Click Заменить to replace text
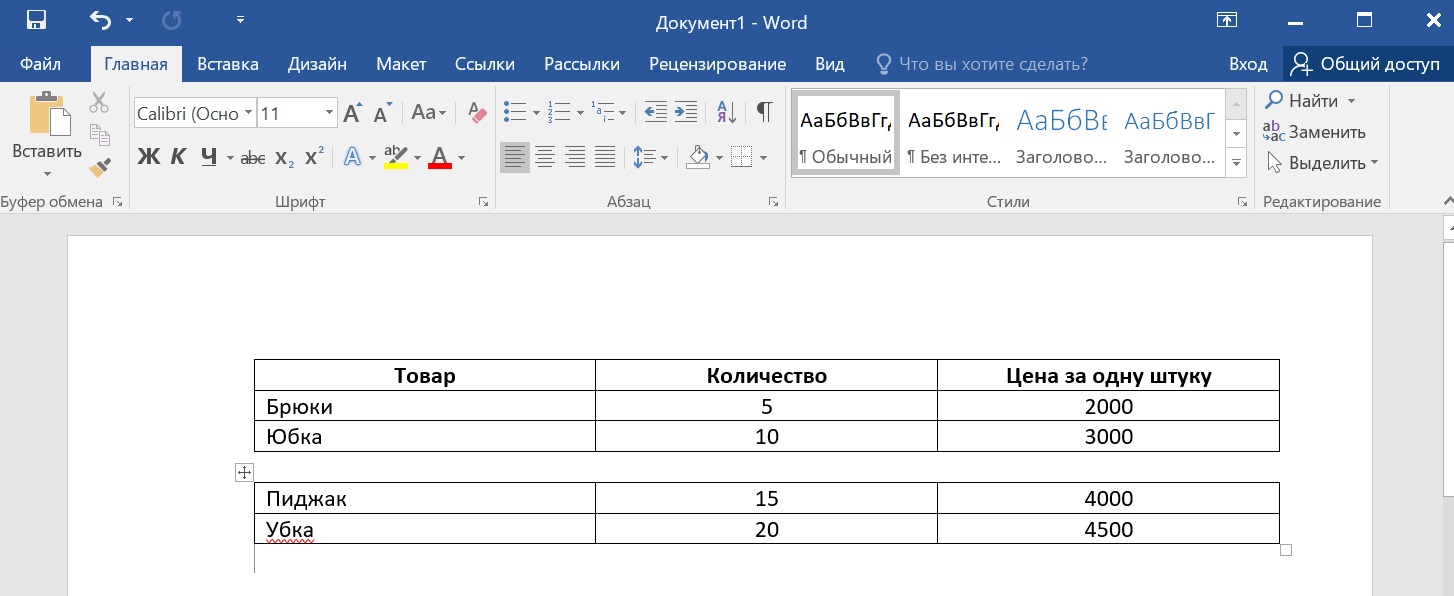Viewport: 1454px width, 596px height. 1314,132
